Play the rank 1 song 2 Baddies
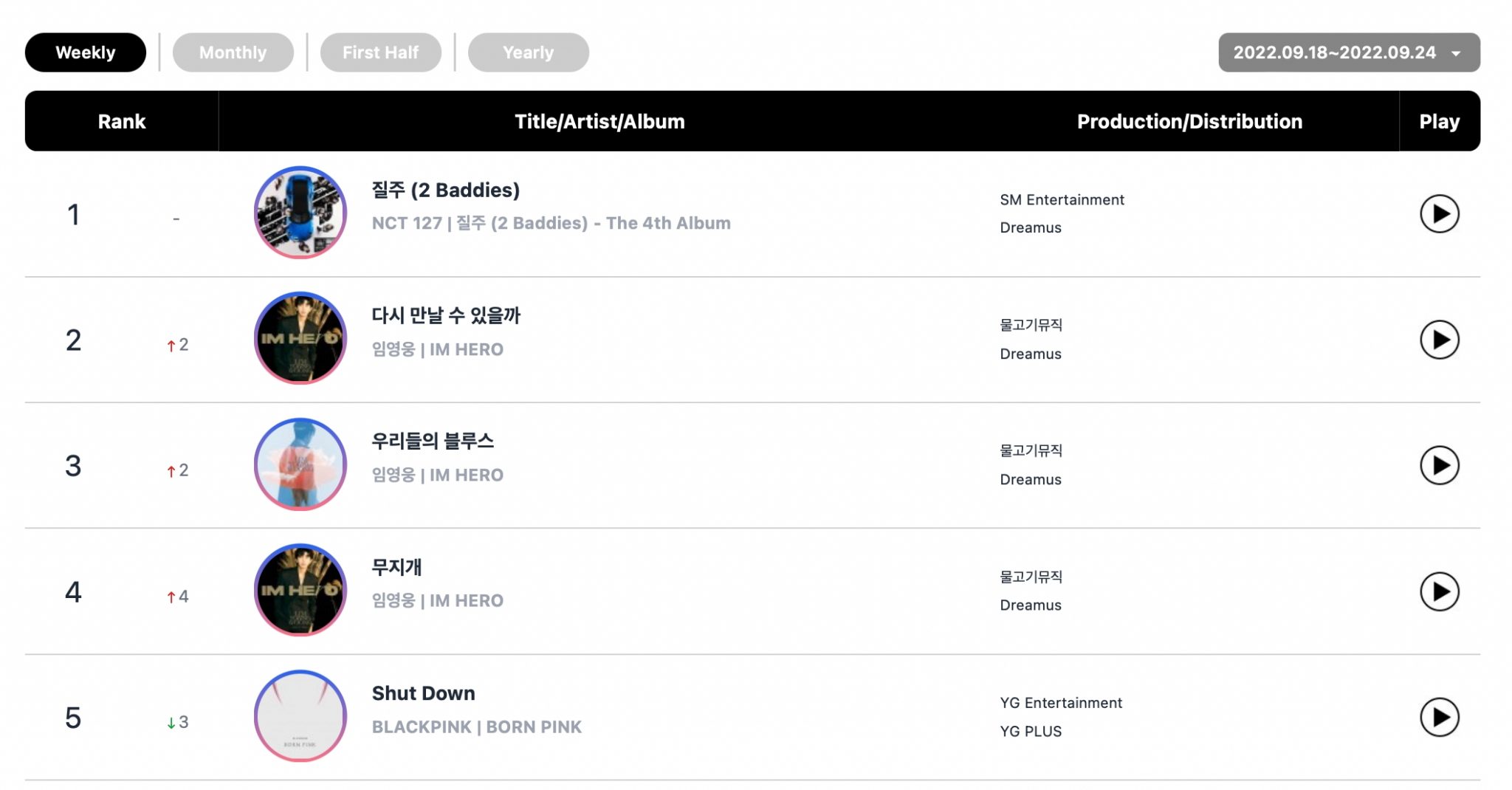 point(1439,214)
